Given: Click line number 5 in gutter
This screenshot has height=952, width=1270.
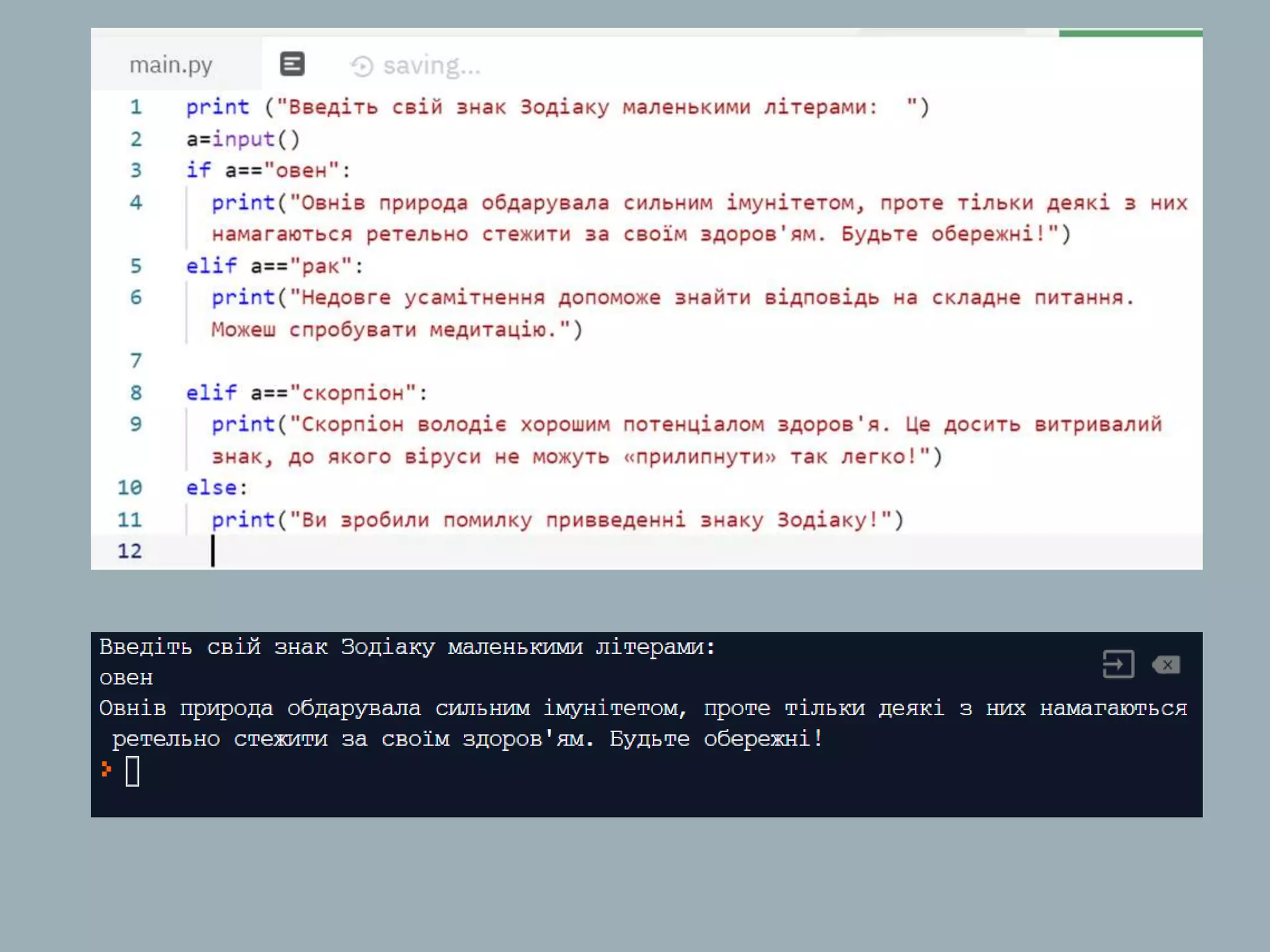Looking at the screenshot, I should click(x=136, y=266).
